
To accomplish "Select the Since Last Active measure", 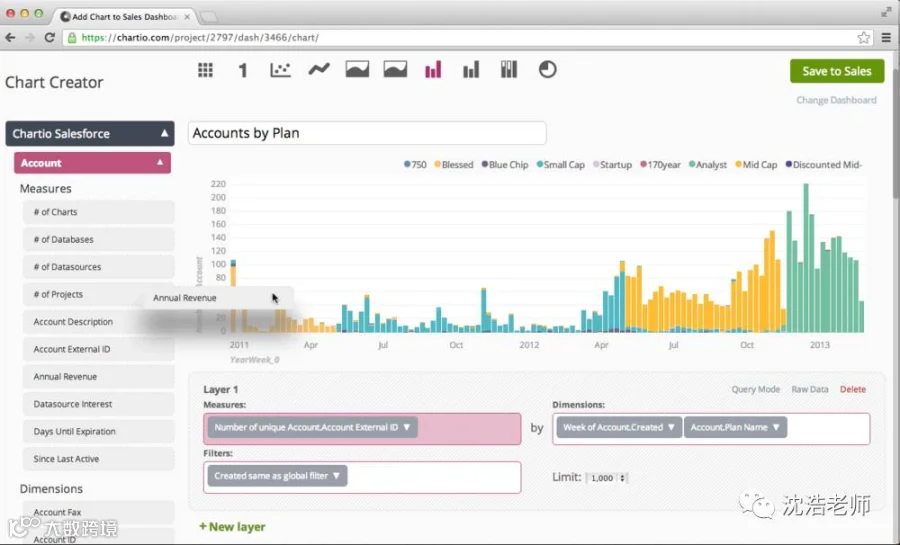I will (x=98, y=460).
